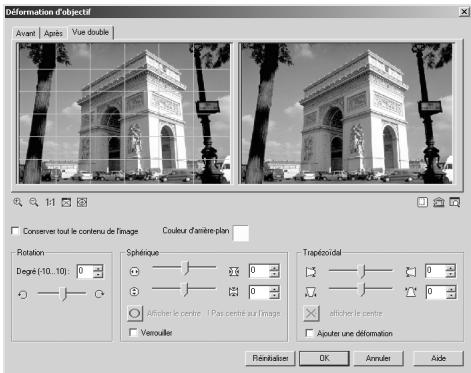Image resolution: width=471 pixels, height=373 pixels.
Task: Click the blank page icon below preview
Action: (422, 202)
